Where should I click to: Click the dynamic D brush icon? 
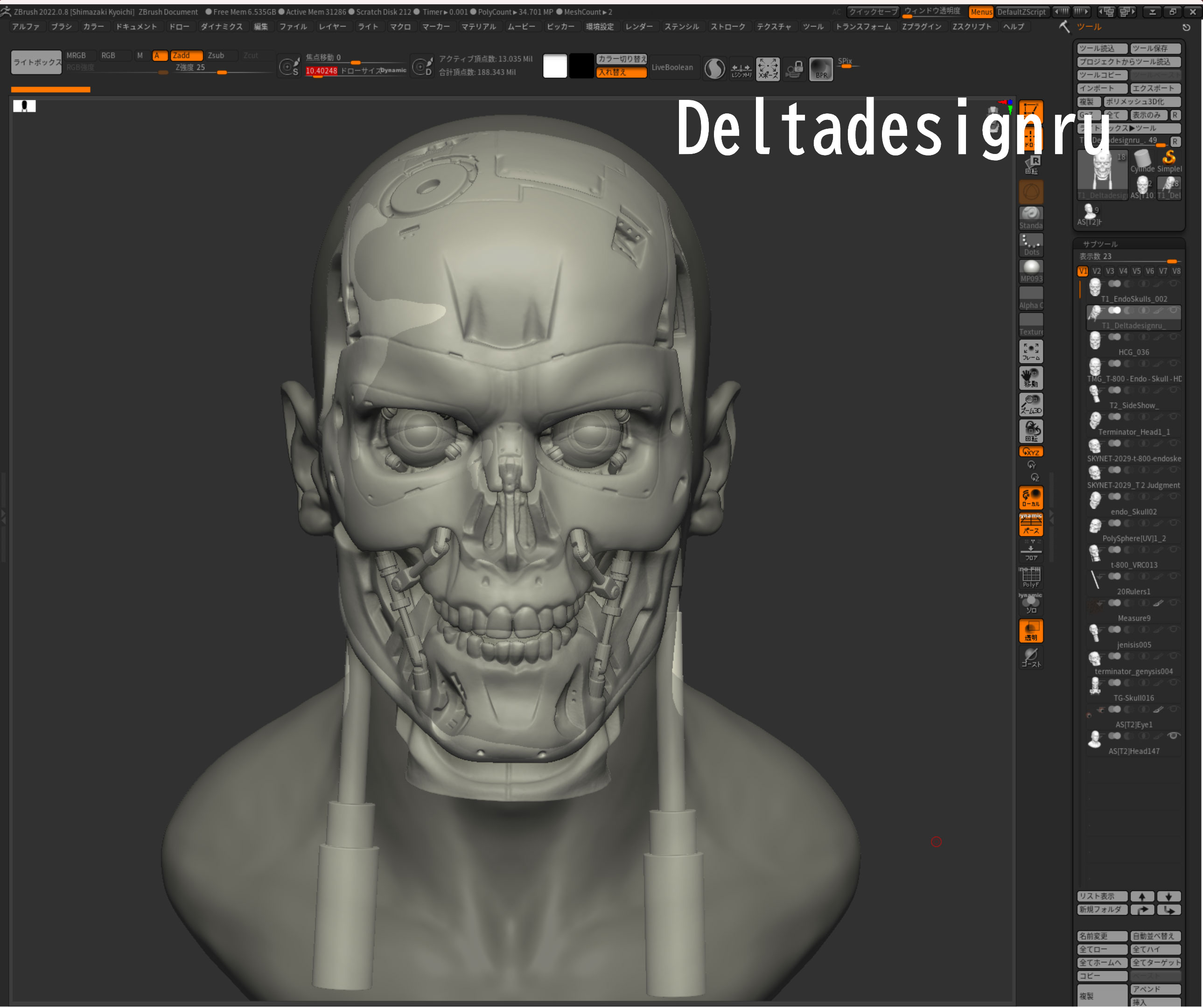[422, 66]
